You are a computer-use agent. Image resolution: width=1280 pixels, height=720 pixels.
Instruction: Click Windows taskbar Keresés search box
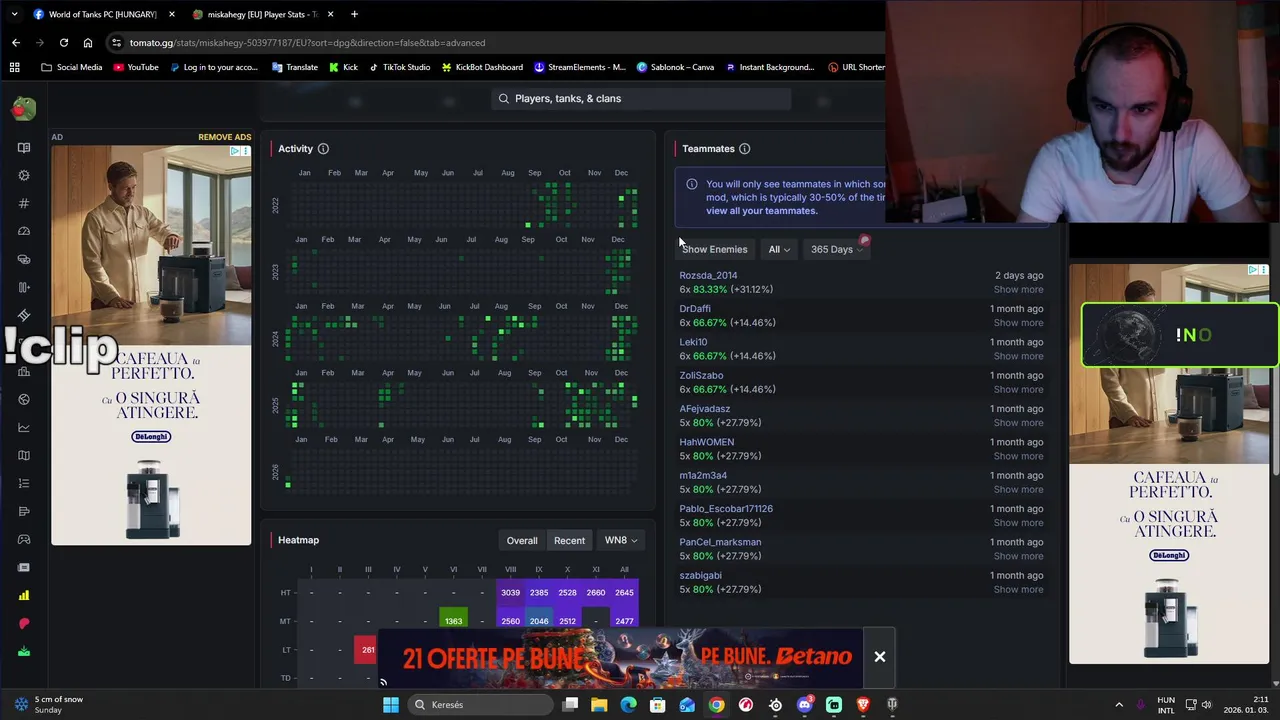pyautogui.click(x=481, y=705)
